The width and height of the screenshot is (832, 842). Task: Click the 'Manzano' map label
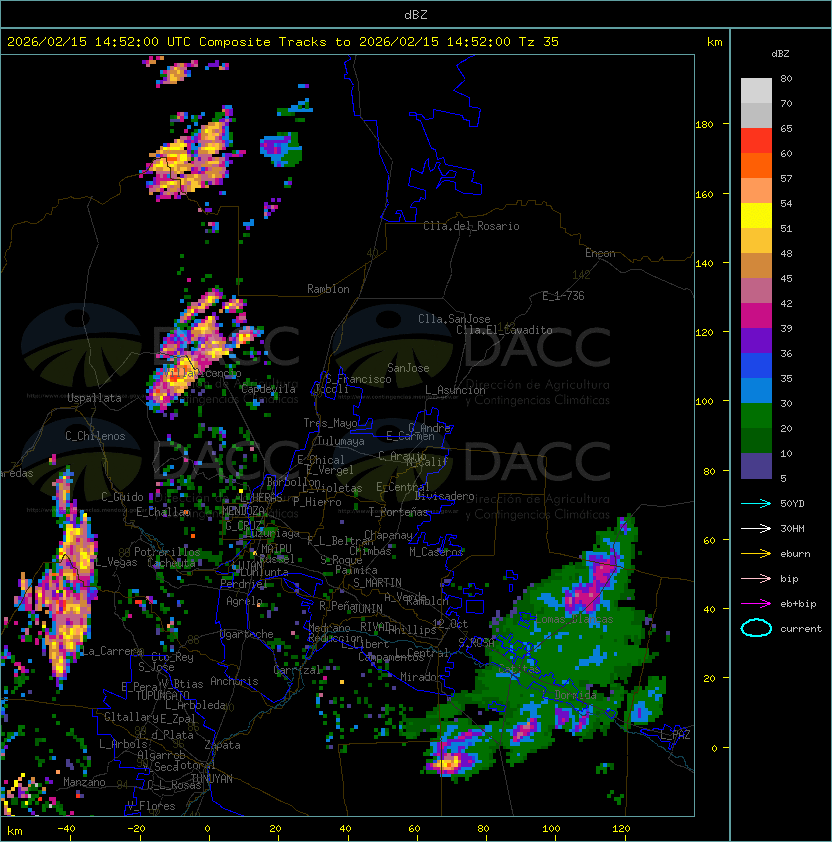(x=84, y=782)
